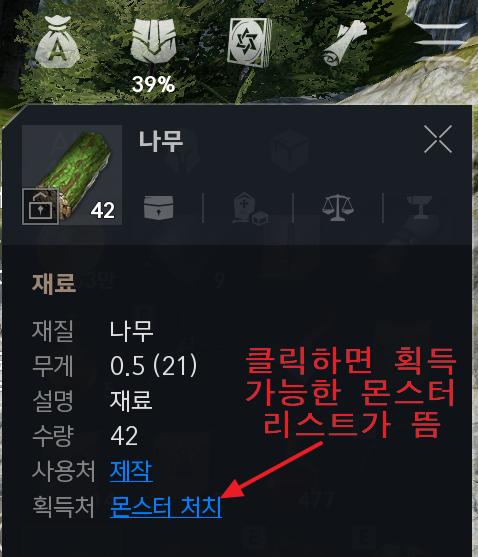This screenshot has width=478, height=557.
Task: Open the star card deck icon
Action: click(250, 42)
